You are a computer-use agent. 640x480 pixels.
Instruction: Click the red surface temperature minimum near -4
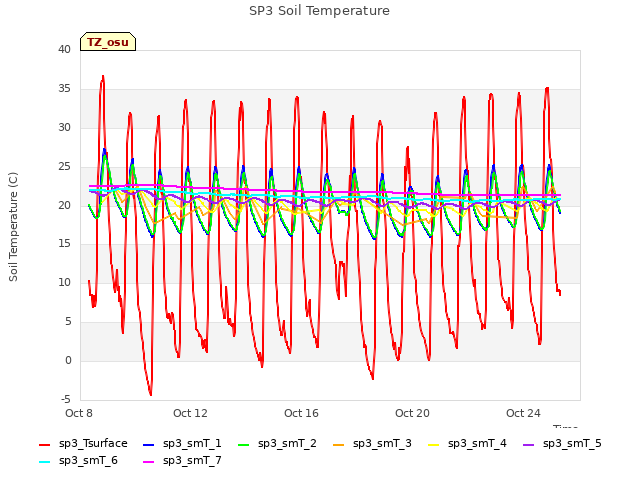151,393
